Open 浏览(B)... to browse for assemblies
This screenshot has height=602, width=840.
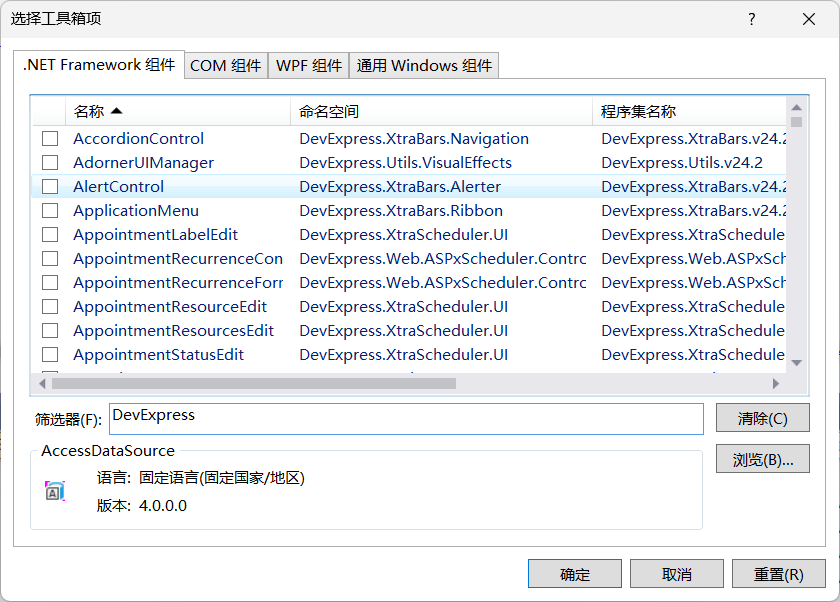click(762, 459)
